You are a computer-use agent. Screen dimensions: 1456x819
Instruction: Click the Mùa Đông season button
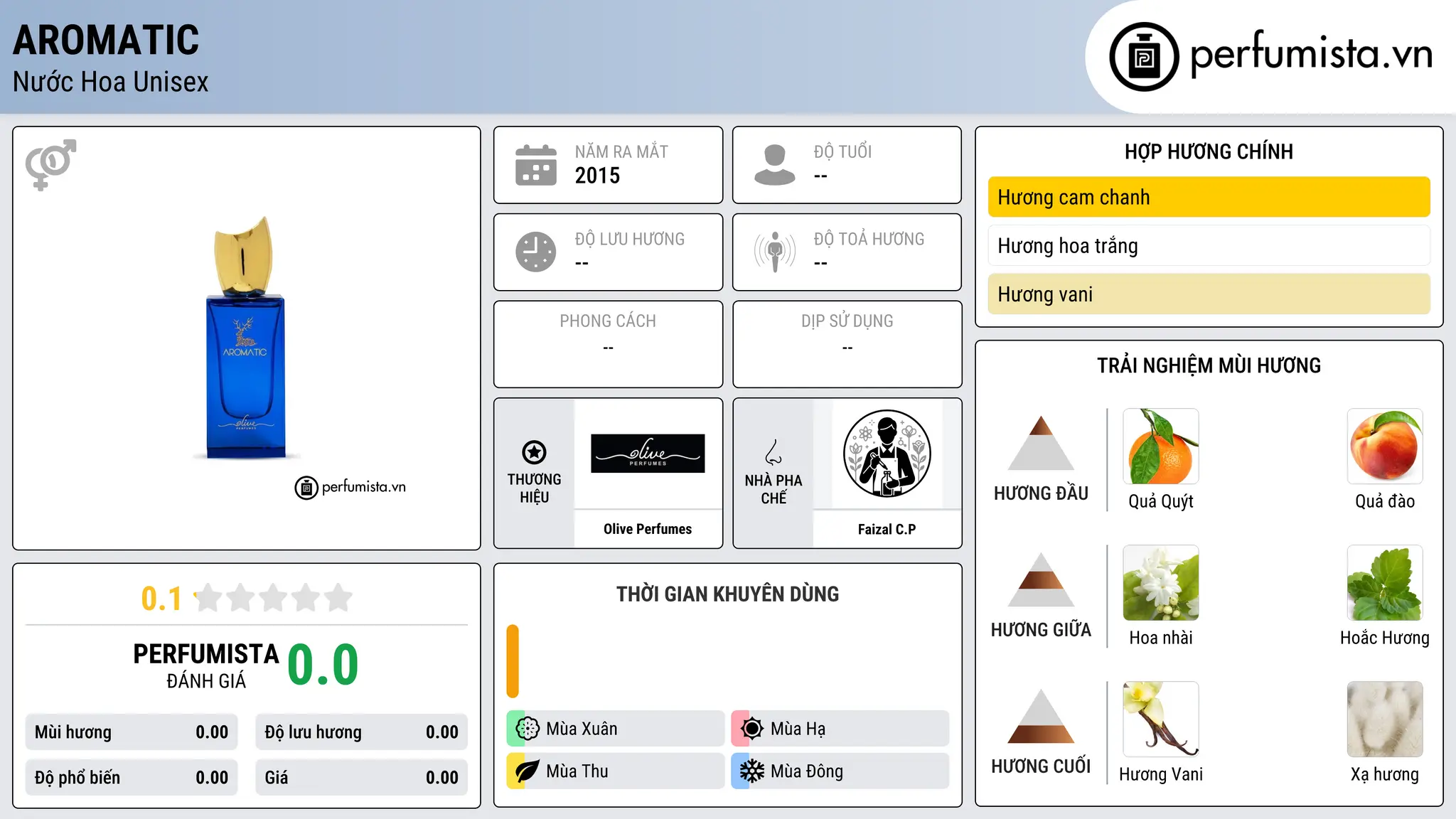[x=840, y=771]
